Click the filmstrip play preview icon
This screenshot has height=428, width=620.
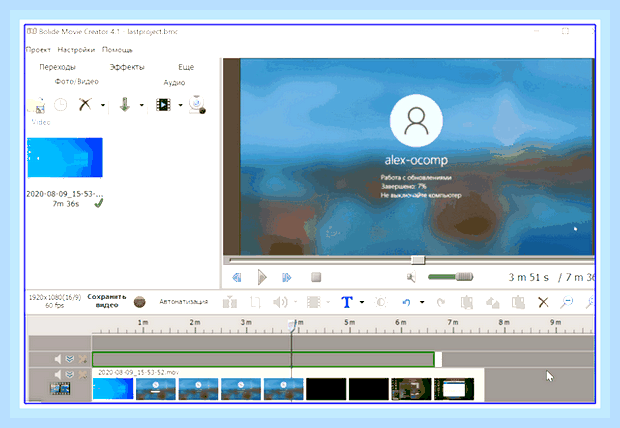(x=163, y=104)
